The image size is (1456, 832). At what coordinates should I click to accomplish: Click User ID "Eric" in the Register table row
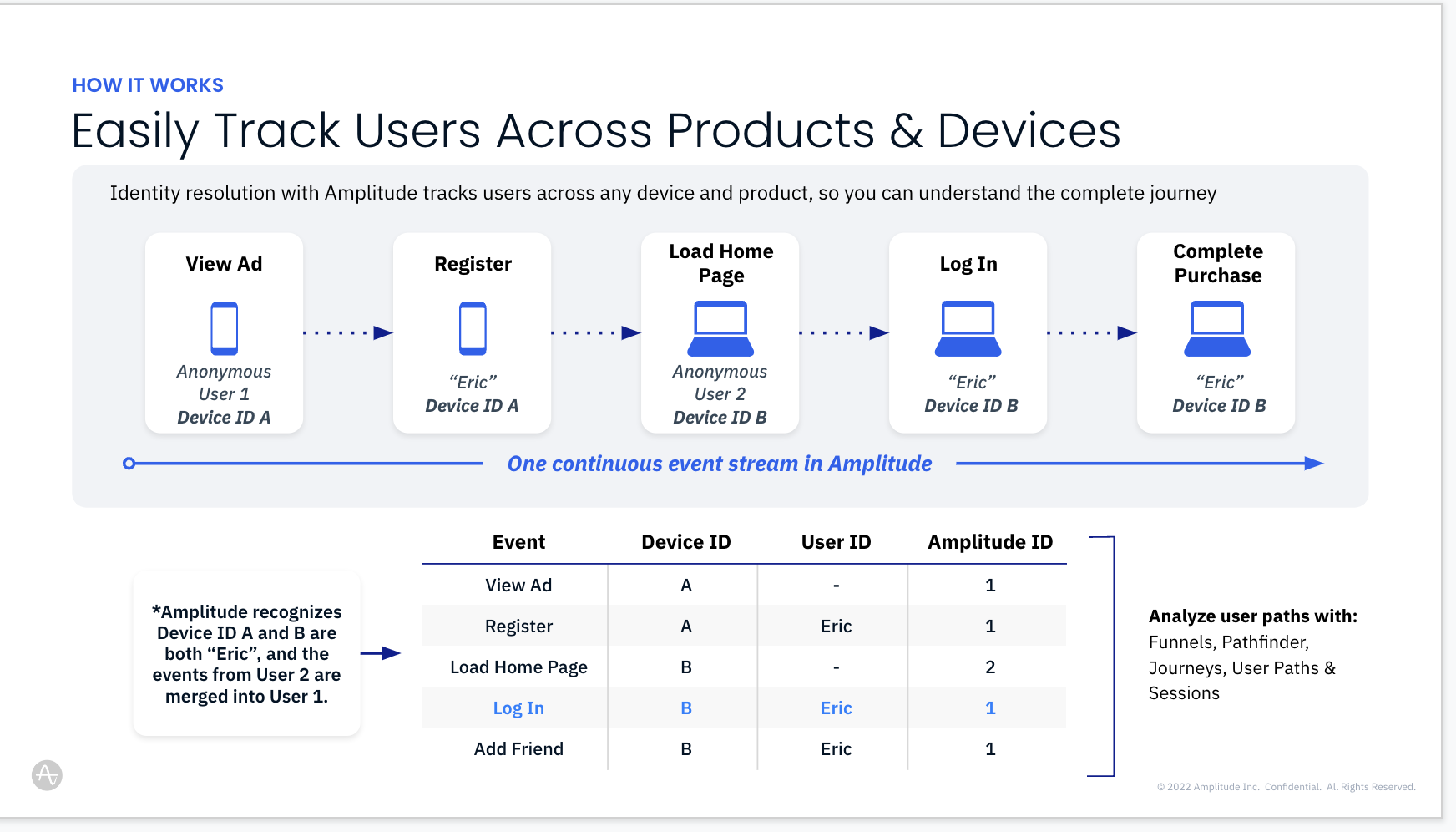837,627
